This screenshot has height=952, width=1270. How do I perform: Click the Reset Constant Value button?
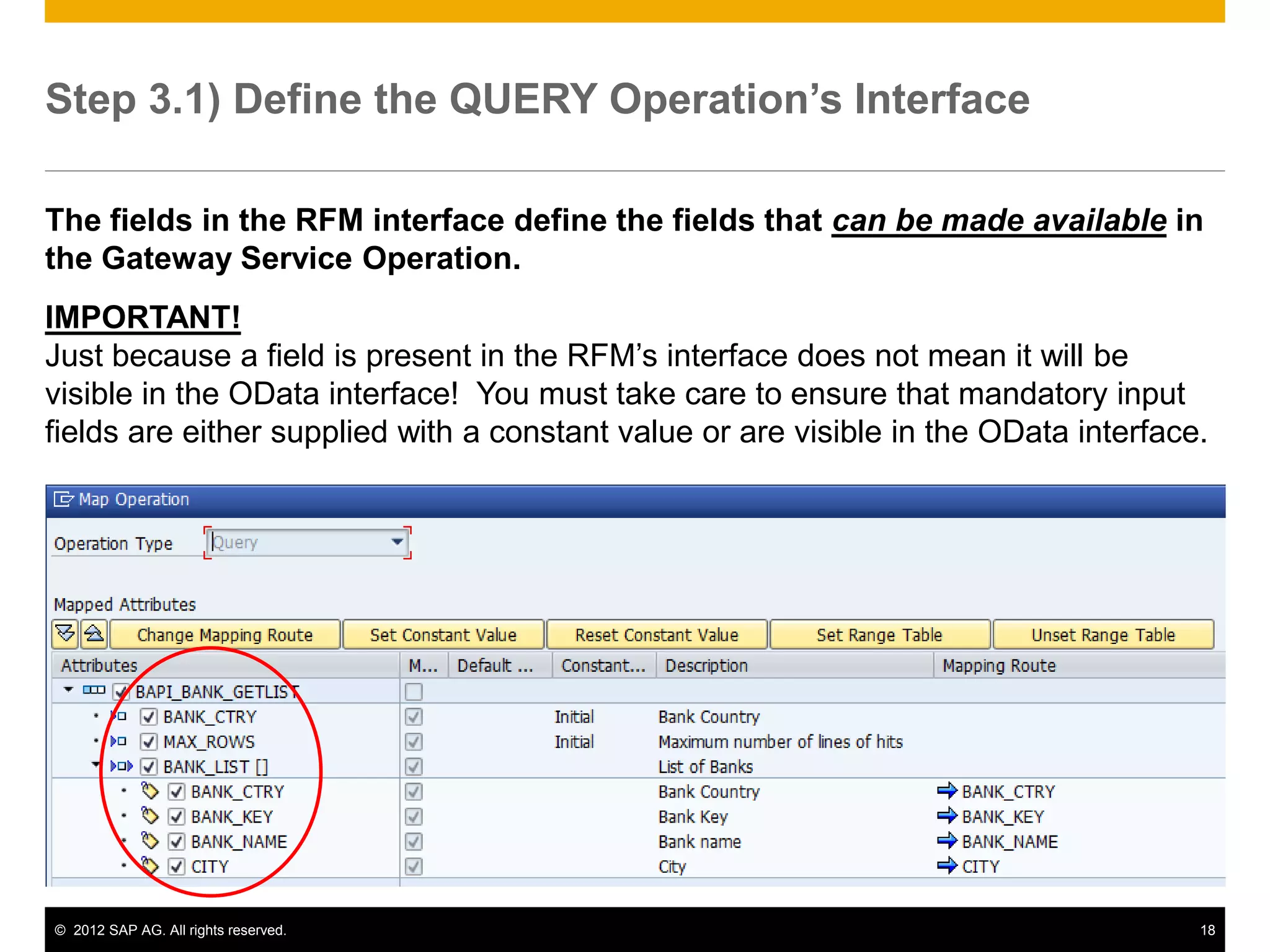click(x=657, y=635)
